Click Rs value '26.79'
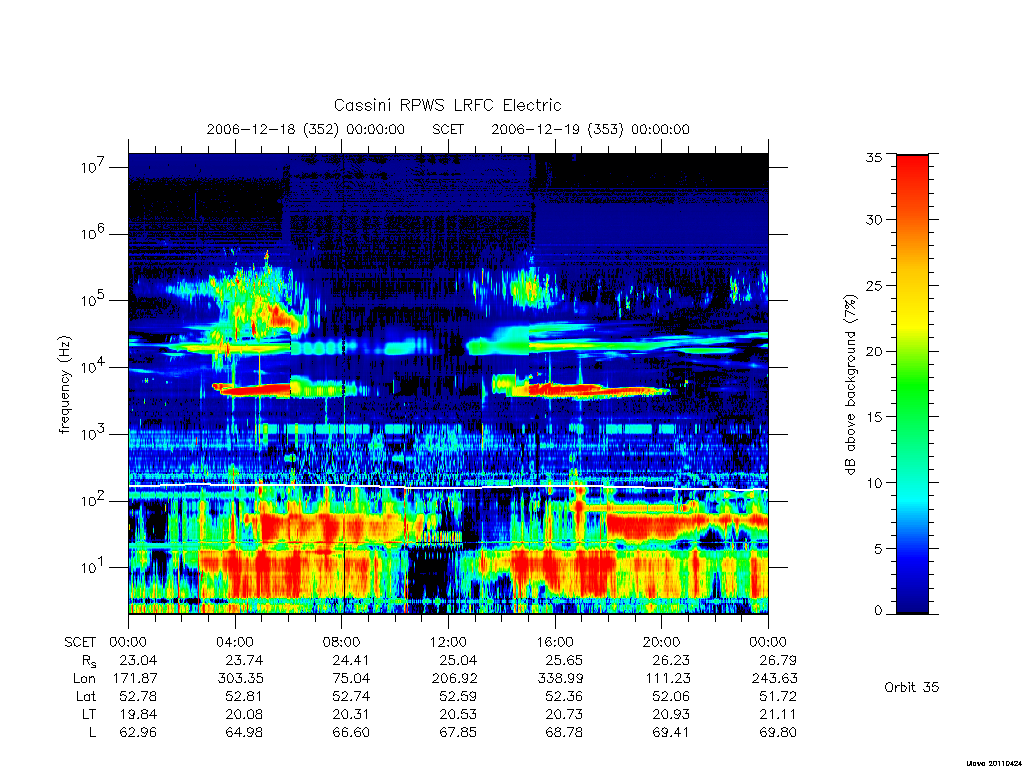The height and width of the screenshot is (768, 1024). point(777,660)
